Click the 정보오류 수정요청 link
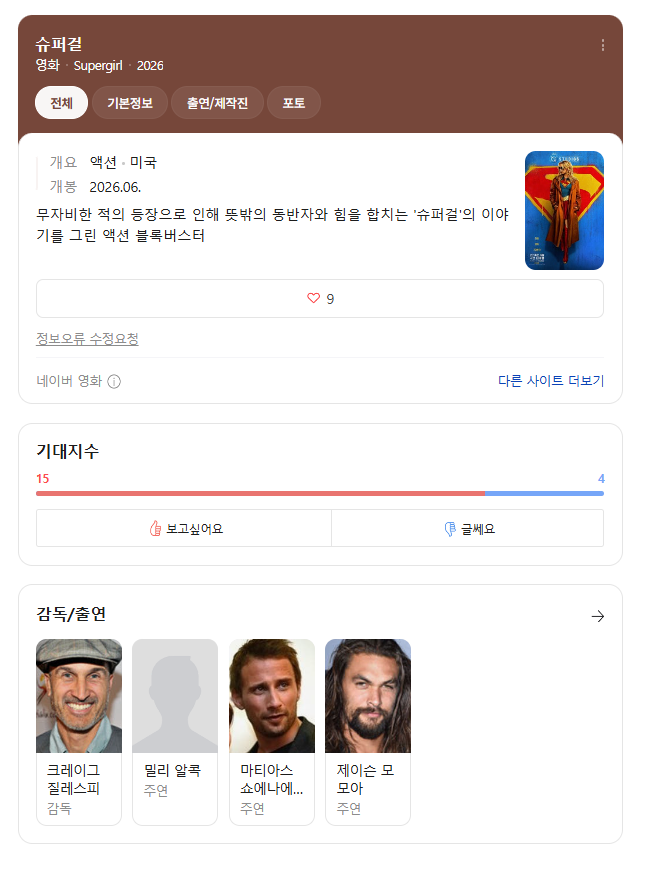 87,339
